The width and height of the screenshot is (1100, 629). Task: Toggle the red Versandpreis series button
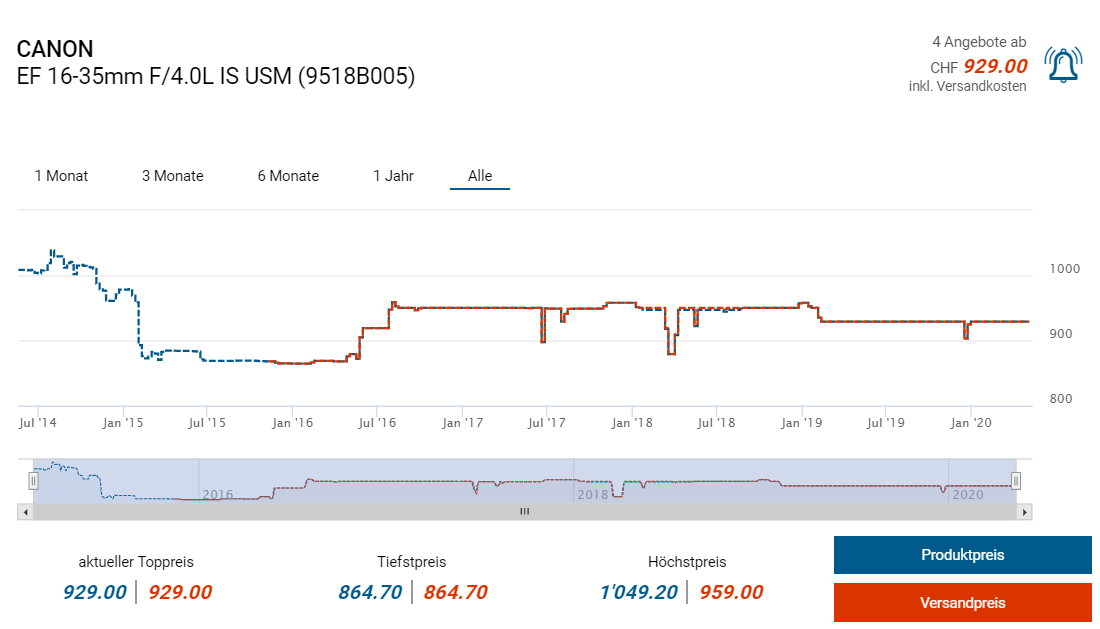pyautogui.click(x=962, y=603)
